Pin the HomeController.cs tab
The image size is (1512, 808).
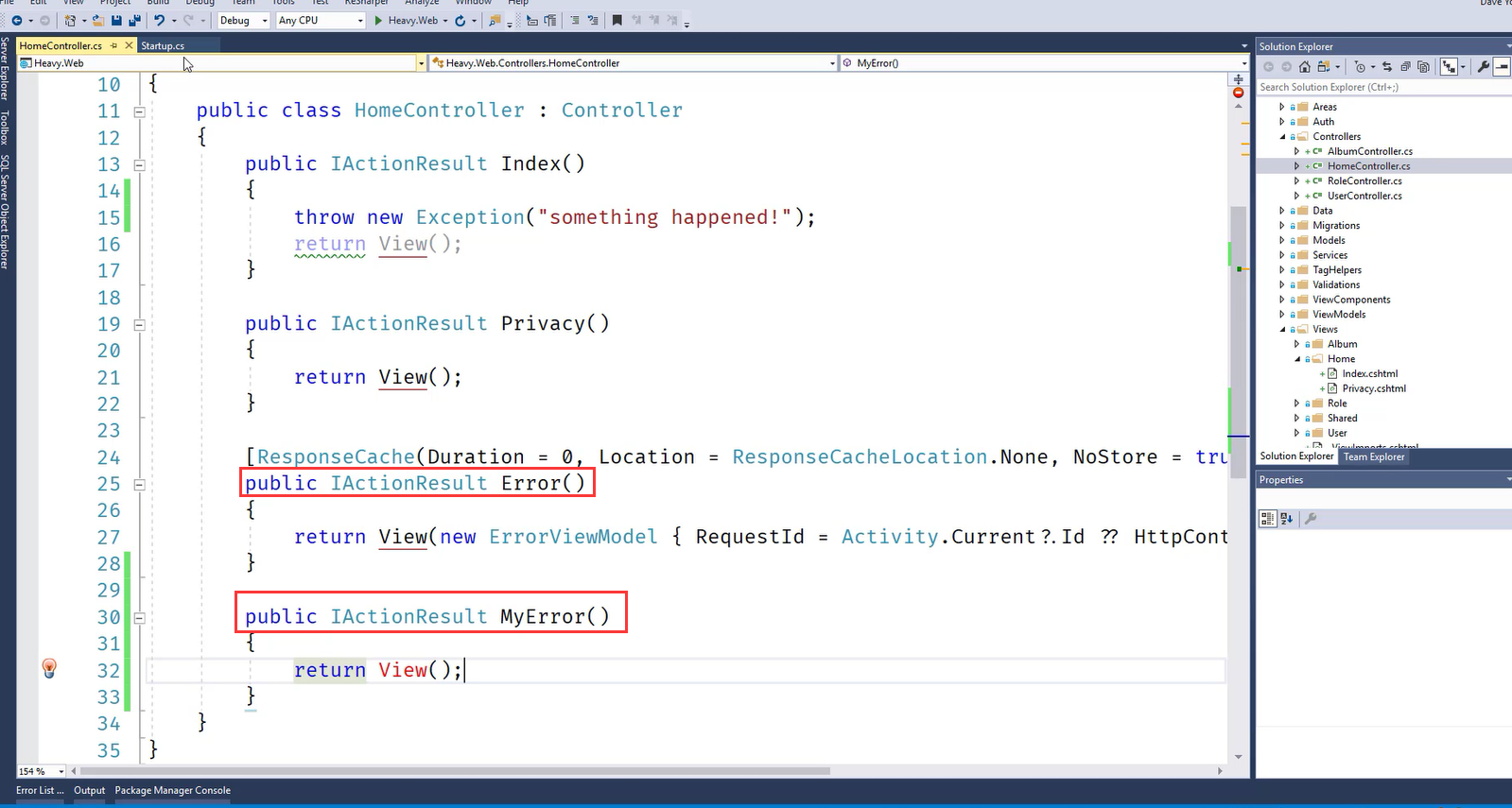(114, 45)
